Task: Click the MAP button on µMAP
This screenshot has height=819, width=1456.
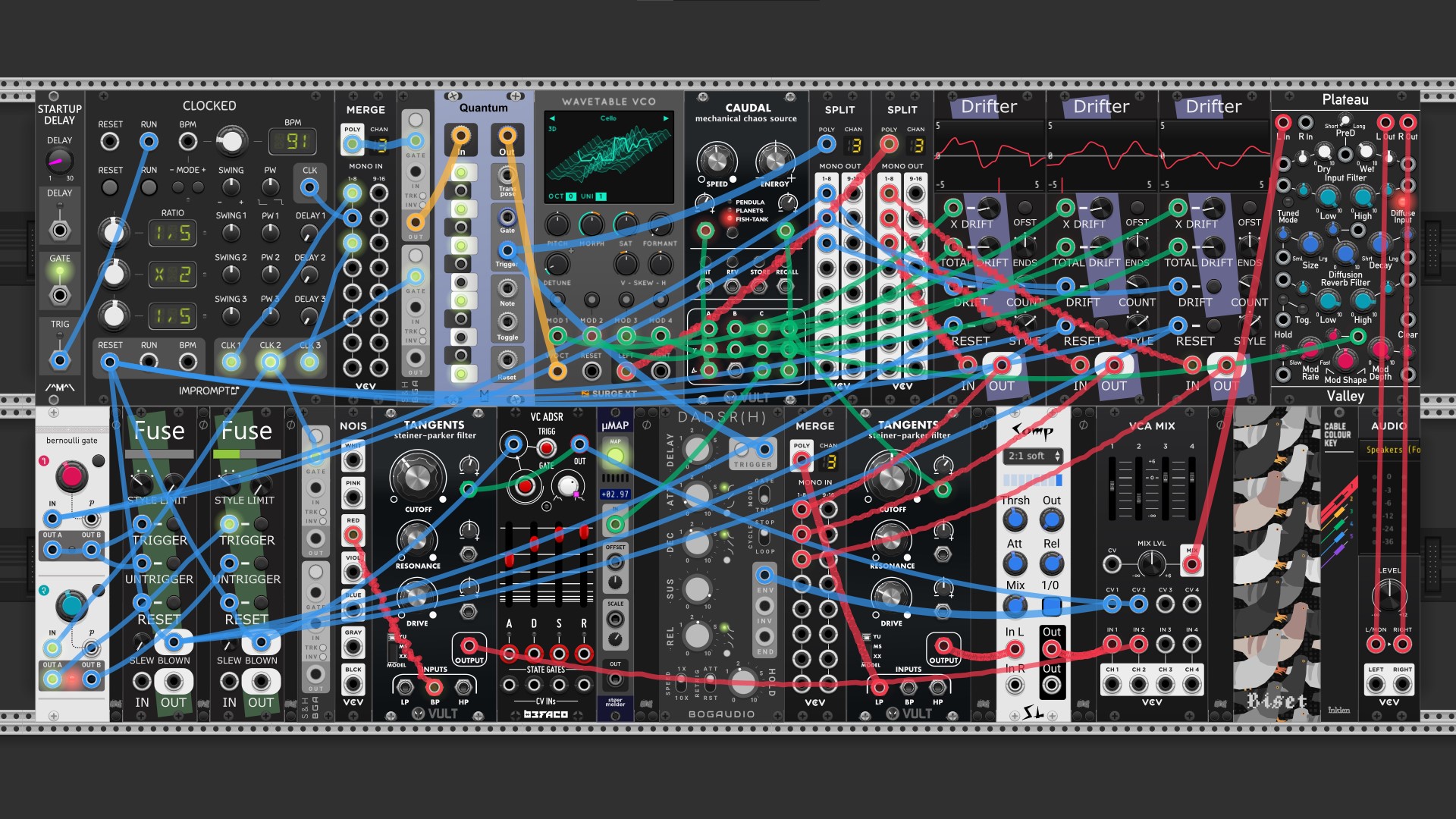Action: [x=615, y=456]
